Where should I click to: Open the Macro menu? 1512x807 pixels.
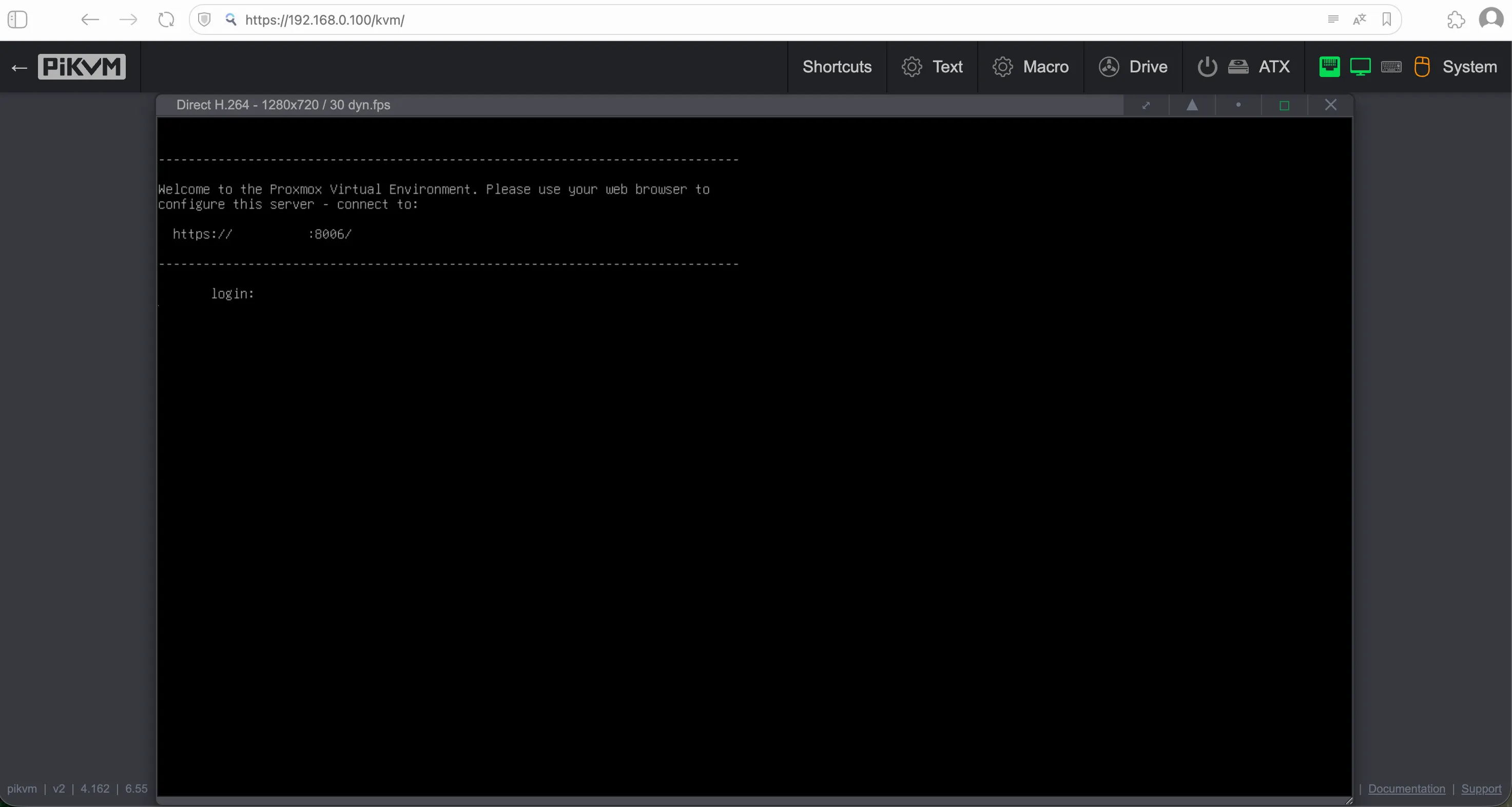(1031, 67)
